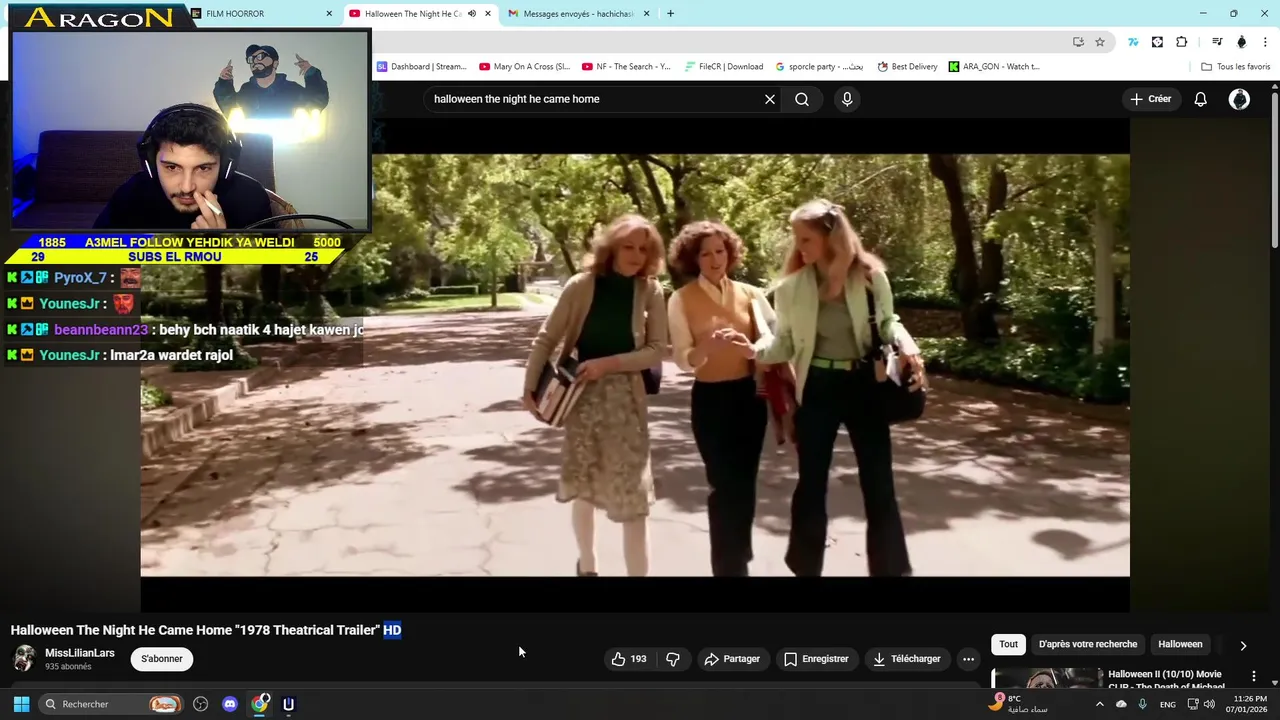Subscribe using the S'abonner button

click(x=162, y=659)
